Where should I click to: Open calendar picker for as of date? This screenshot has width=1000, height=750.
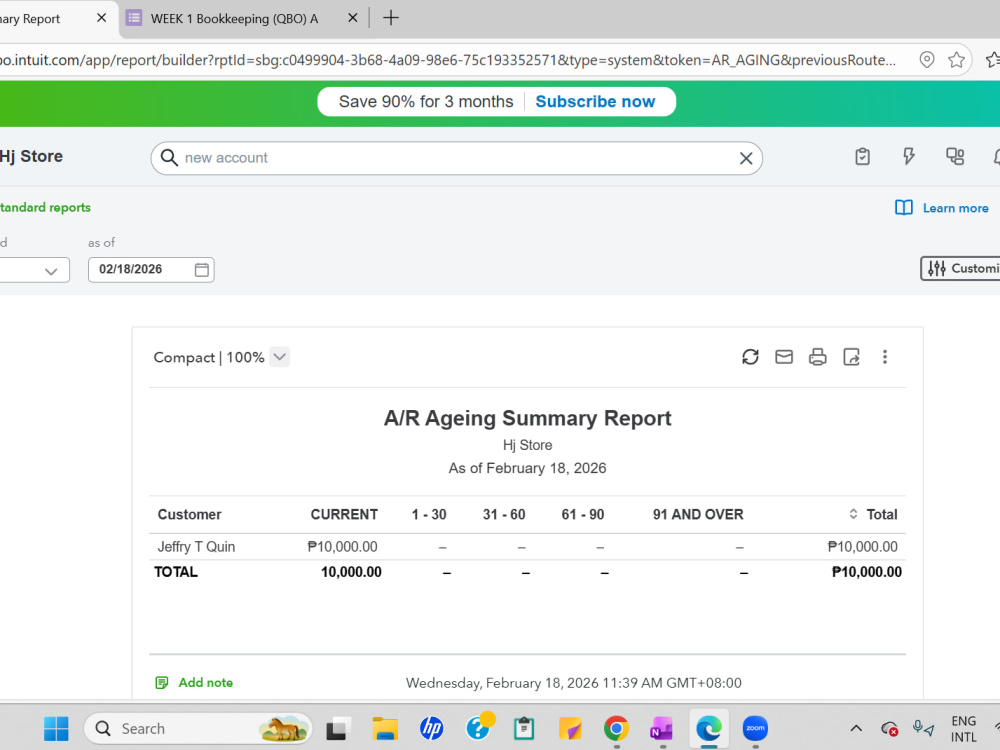(x=202, y=270)
